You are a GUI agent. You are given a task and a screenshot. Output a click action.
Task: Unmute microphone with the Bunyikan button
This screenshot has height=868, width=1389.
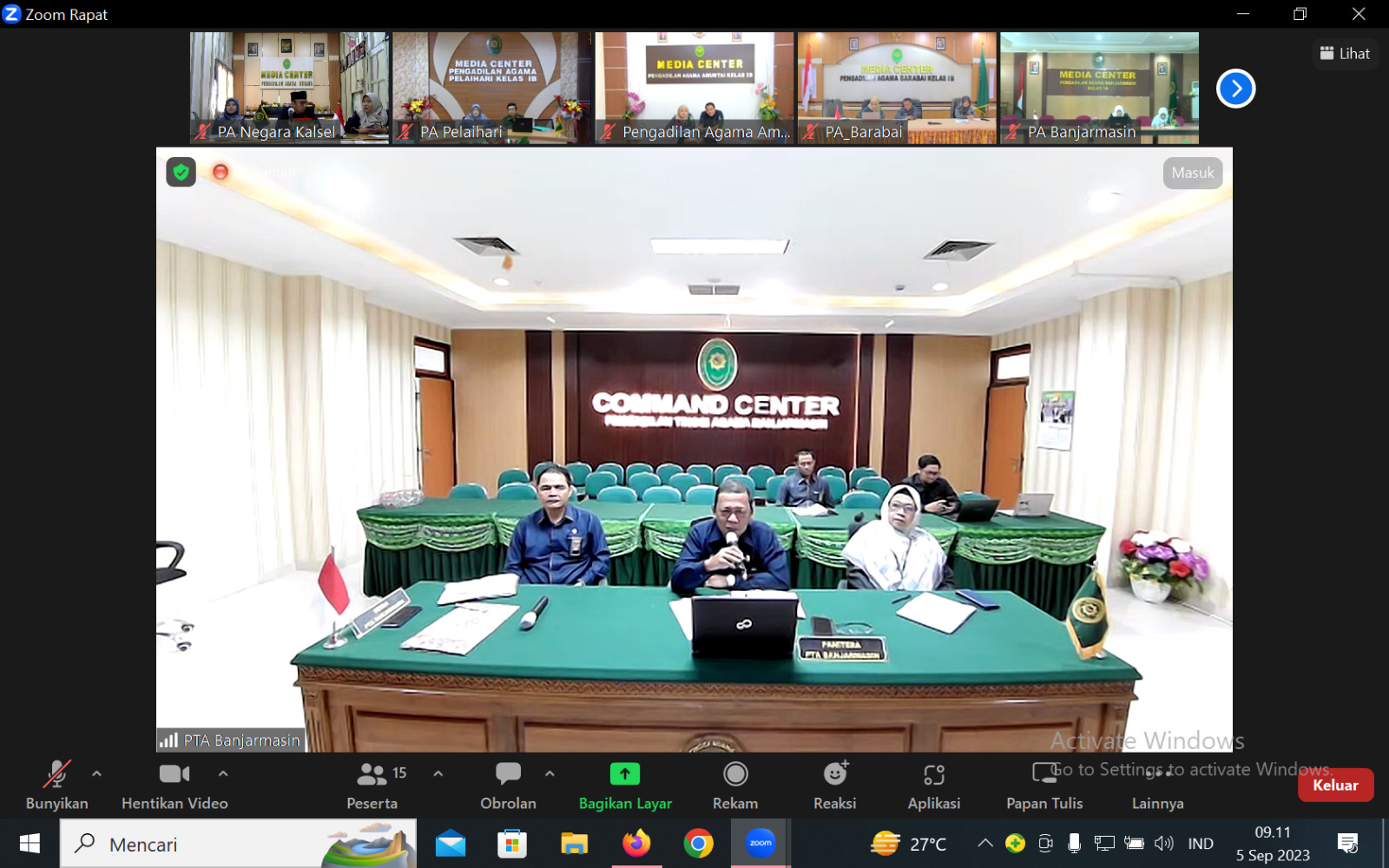point(56,773)
